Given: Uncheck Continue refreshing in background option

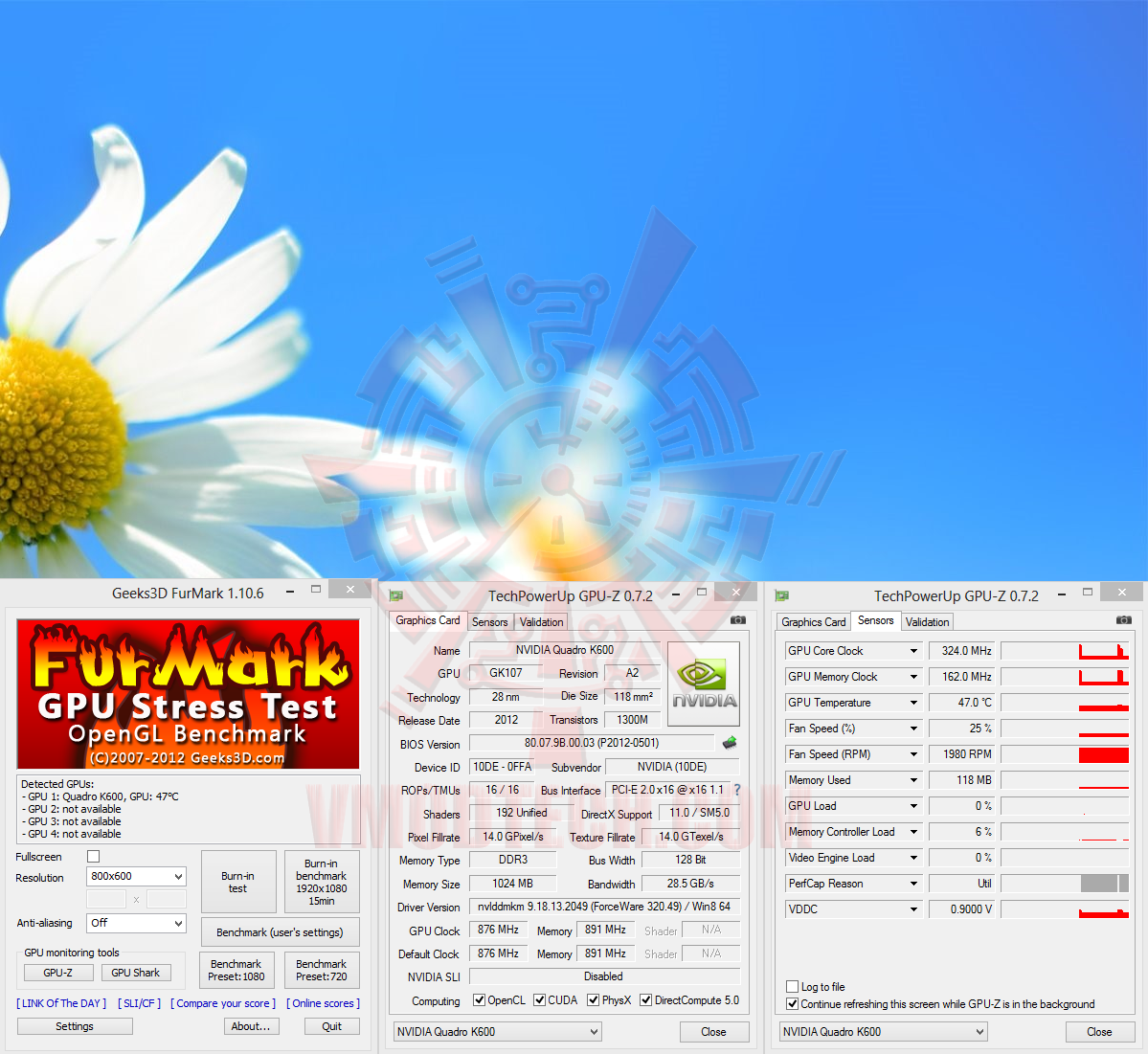Looking at the screenshot, I should (792, 1004).
